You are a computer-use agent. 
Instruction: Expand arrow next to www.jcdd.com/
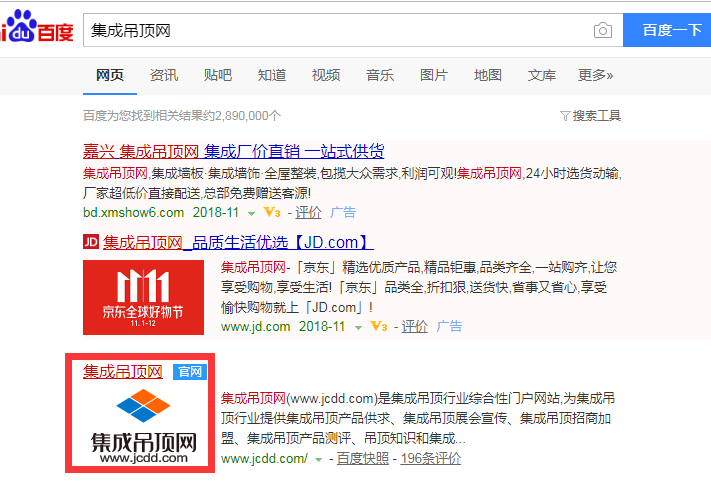[x=318, y=460]
